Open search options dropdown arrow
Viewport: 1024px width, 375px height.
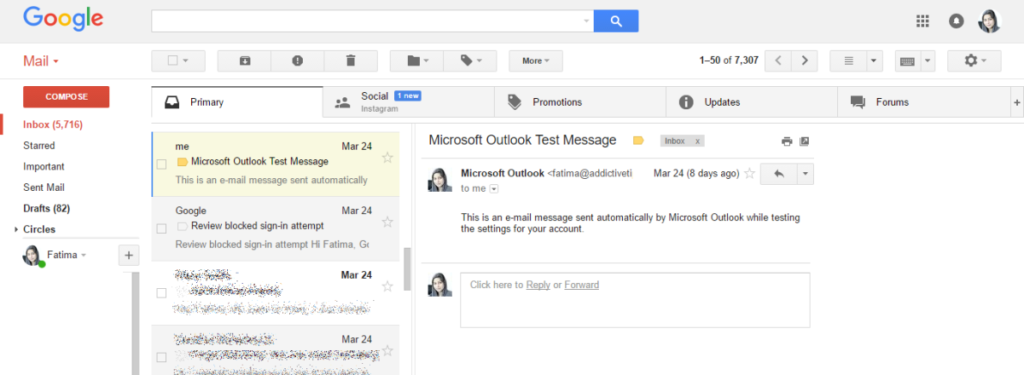[x=586, y=21]
